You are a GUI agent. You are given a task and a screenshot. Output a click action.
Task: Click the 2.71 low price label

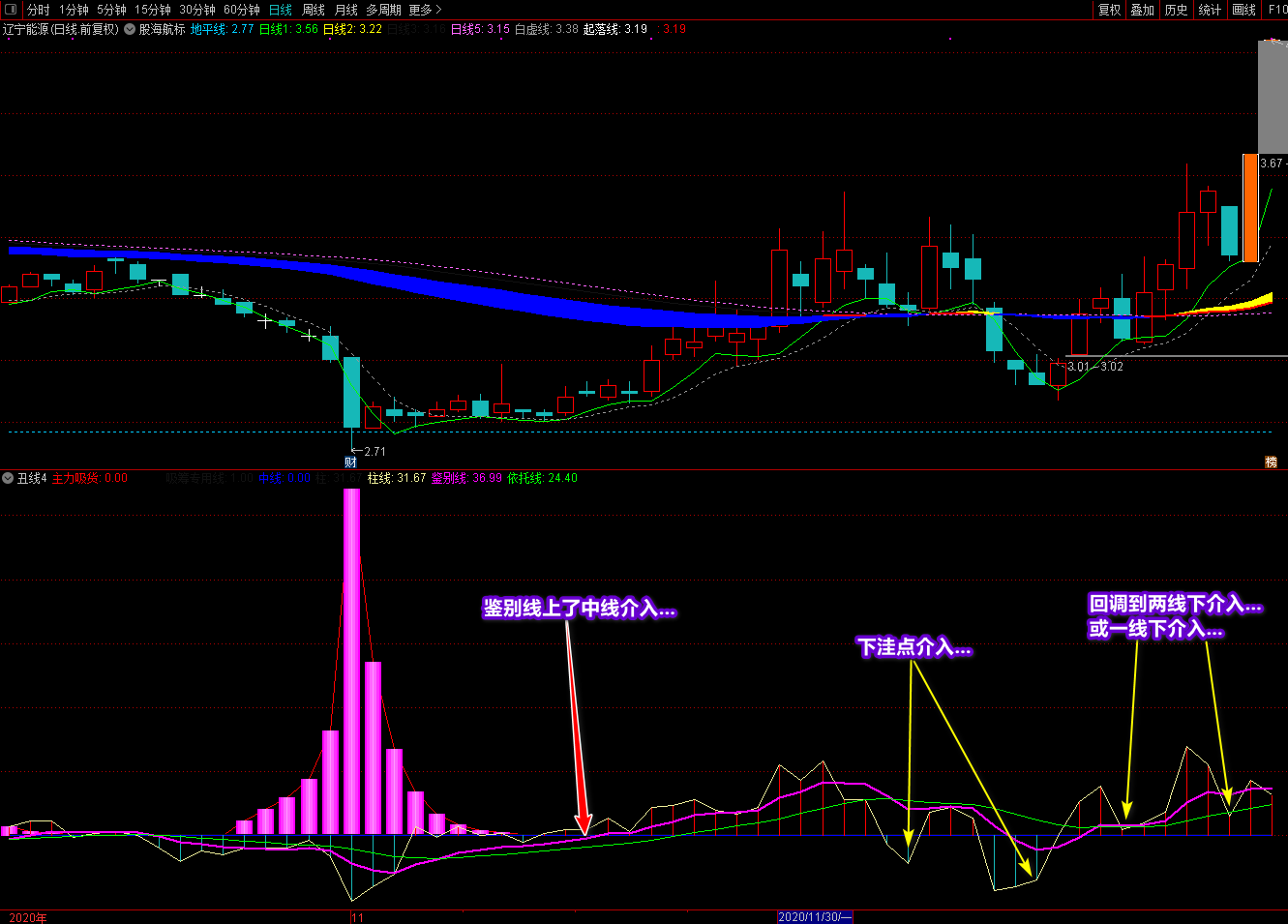(374, 452)
